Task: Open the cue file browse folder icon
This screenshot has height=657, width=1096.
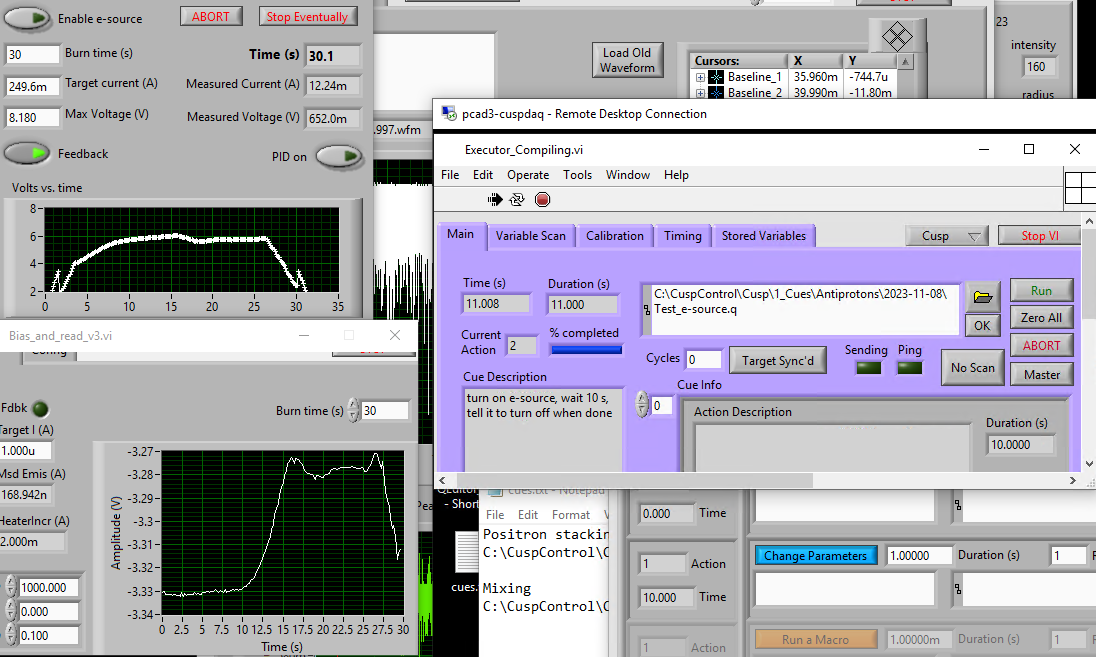Action: (982, 297)
